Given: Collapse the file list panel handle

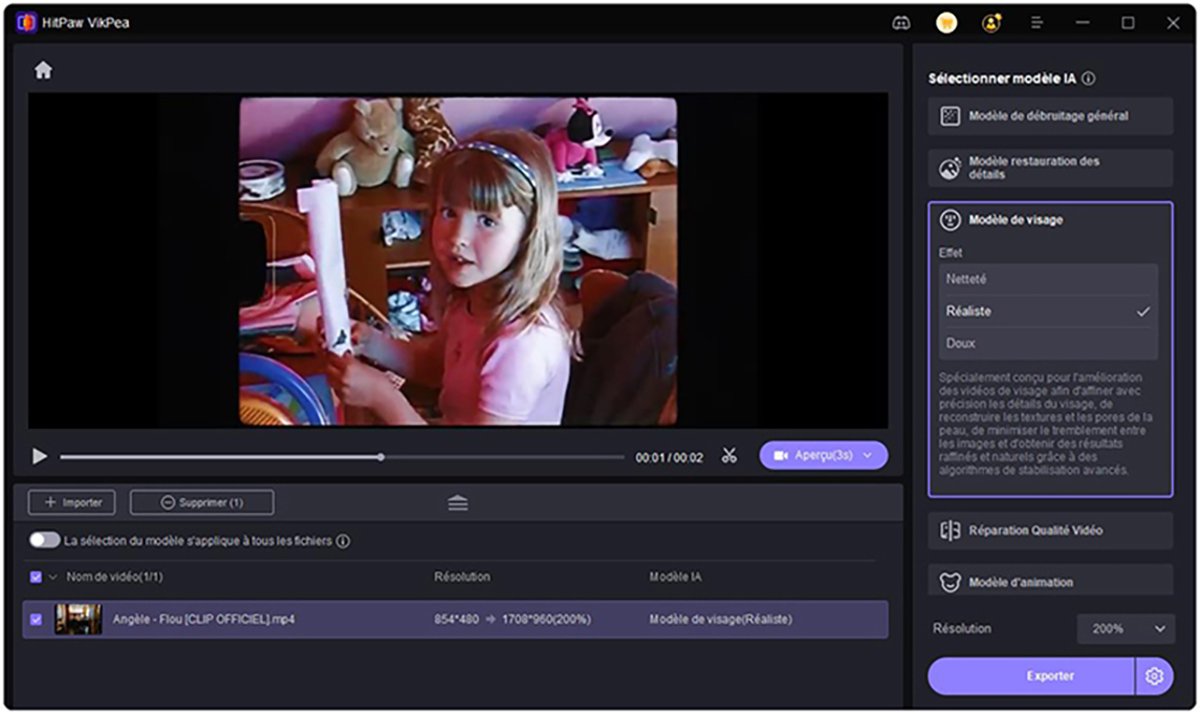Looking at the screenshot, I should pyautogui.click(x=458, y=503).
